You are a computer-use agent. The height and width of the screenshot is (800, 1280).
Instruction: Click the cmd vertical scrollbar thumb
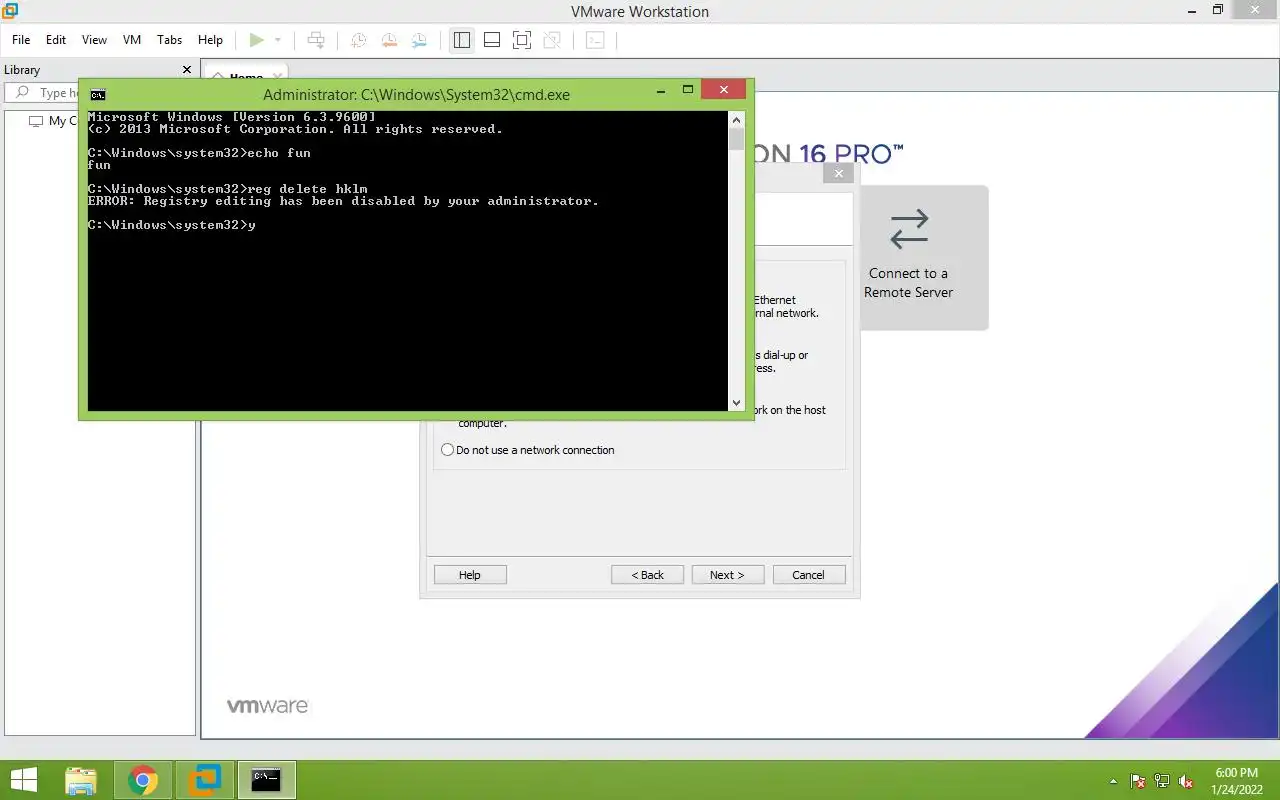click(x=736, y=139)
